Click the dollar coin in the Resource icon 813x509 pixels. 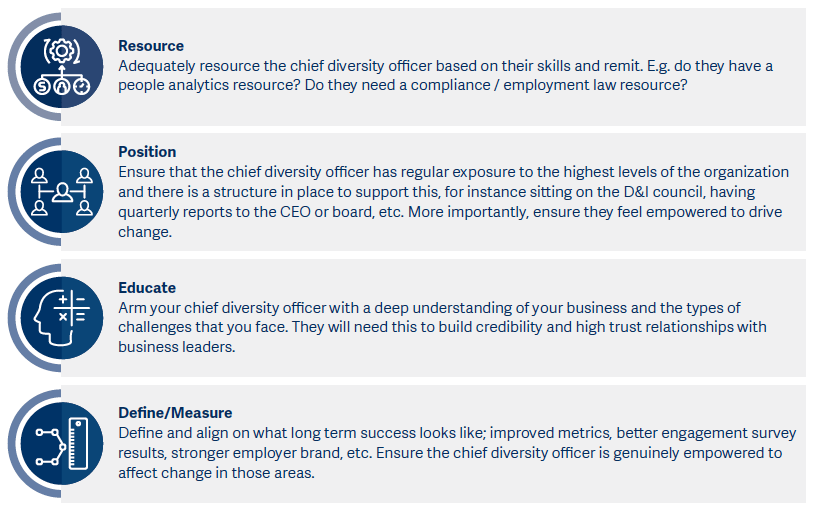click(42, 87)
